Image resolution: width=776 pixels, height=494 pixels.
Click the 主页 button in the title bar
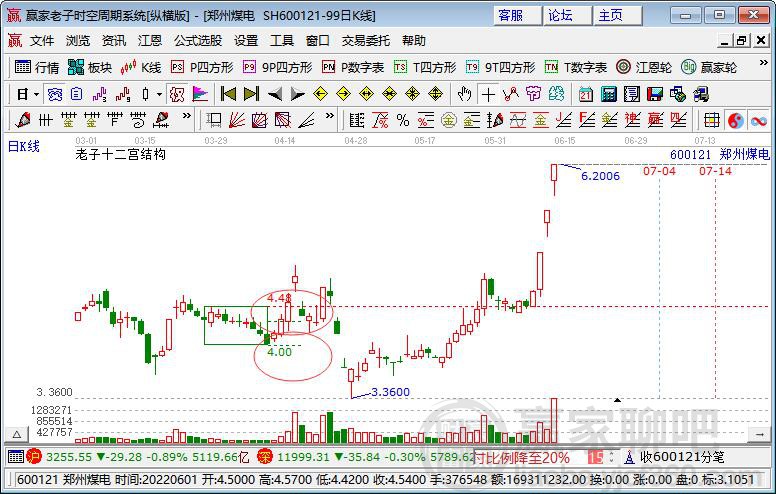[618, 15]
